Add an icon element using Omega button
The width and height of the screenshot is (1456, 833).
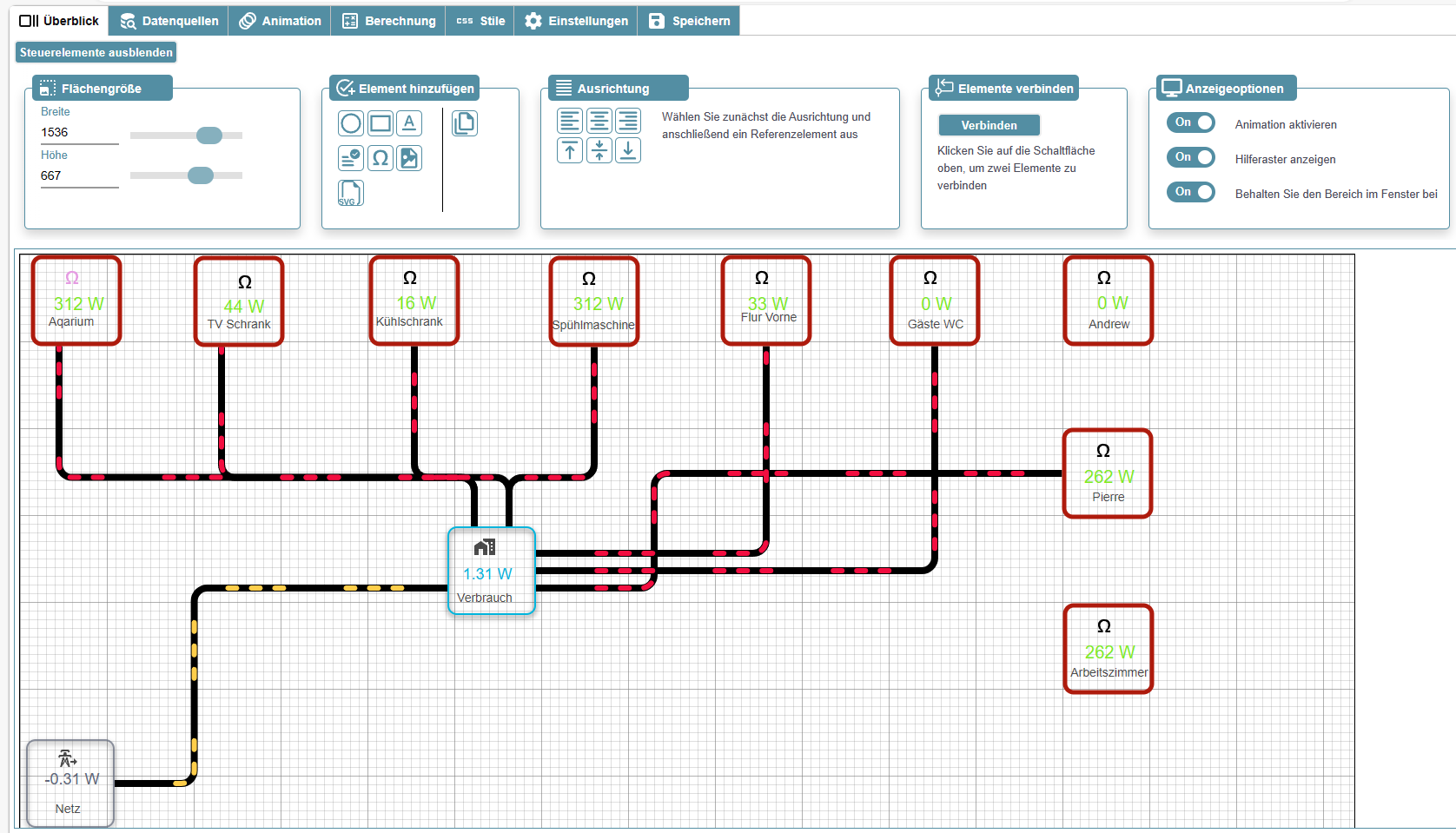381,158
